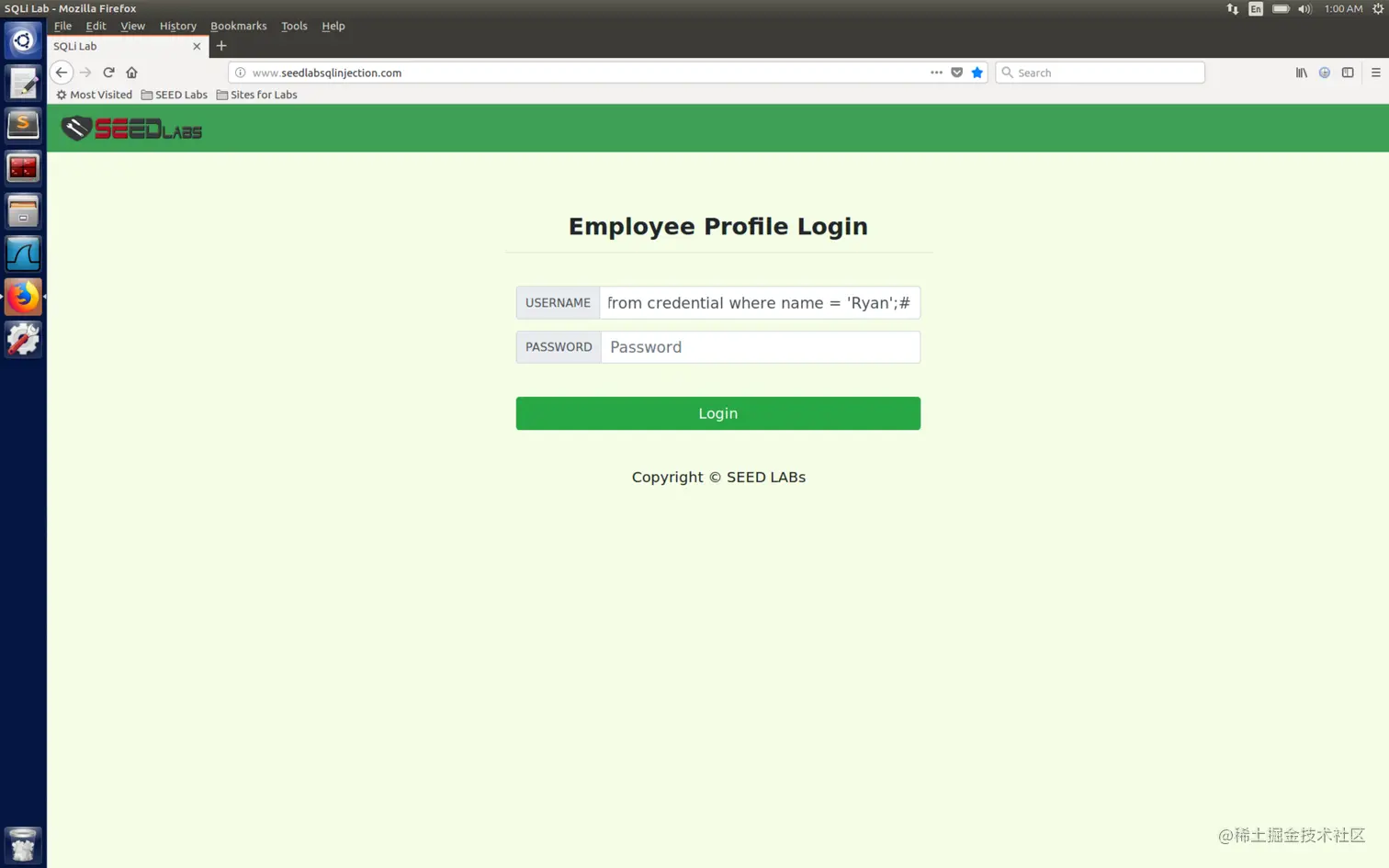The image size is (1389, 868).
Task: Click the browser Back arrow button
Action: coord(62,73)
